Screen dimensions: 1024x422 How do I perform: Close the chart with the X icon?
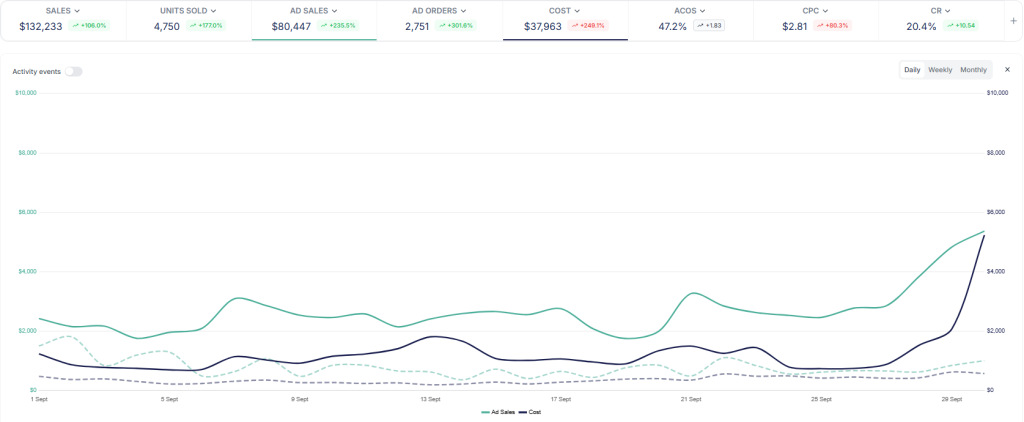point(1007,70)
